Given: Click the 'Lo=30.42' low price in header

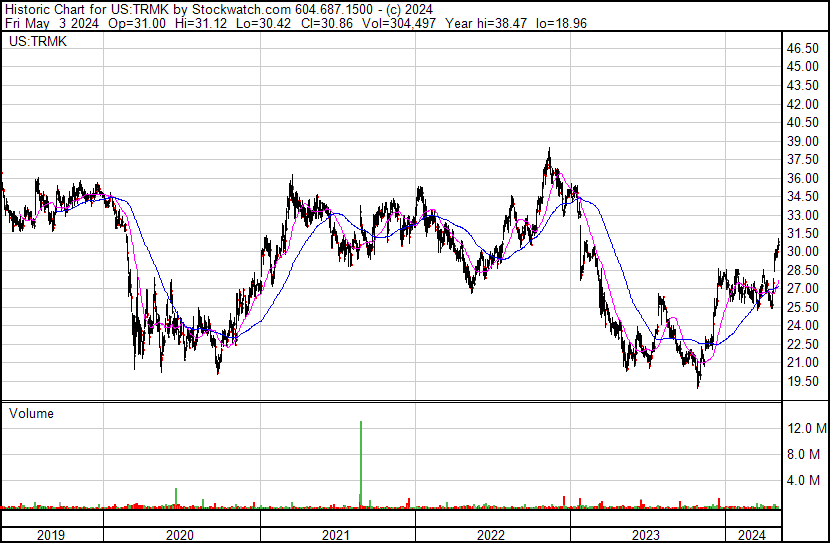Looking at the screenshot, I should coord(263,23).
